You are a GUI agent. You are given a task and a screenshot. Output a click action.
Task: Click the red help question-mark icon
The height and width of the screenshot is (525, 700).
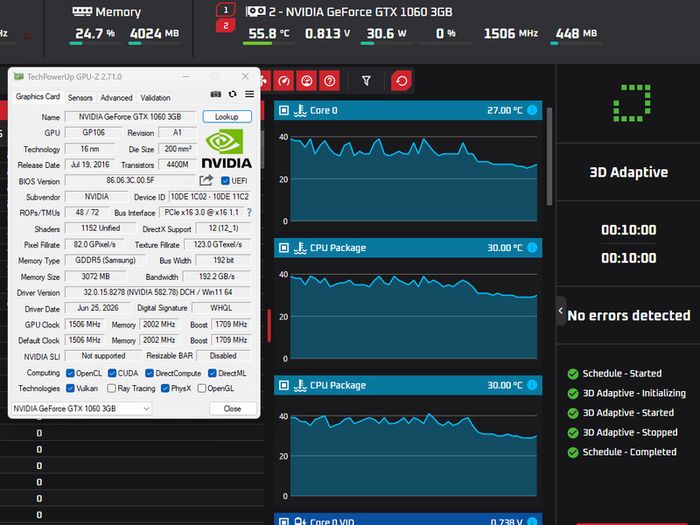[329, 81]
